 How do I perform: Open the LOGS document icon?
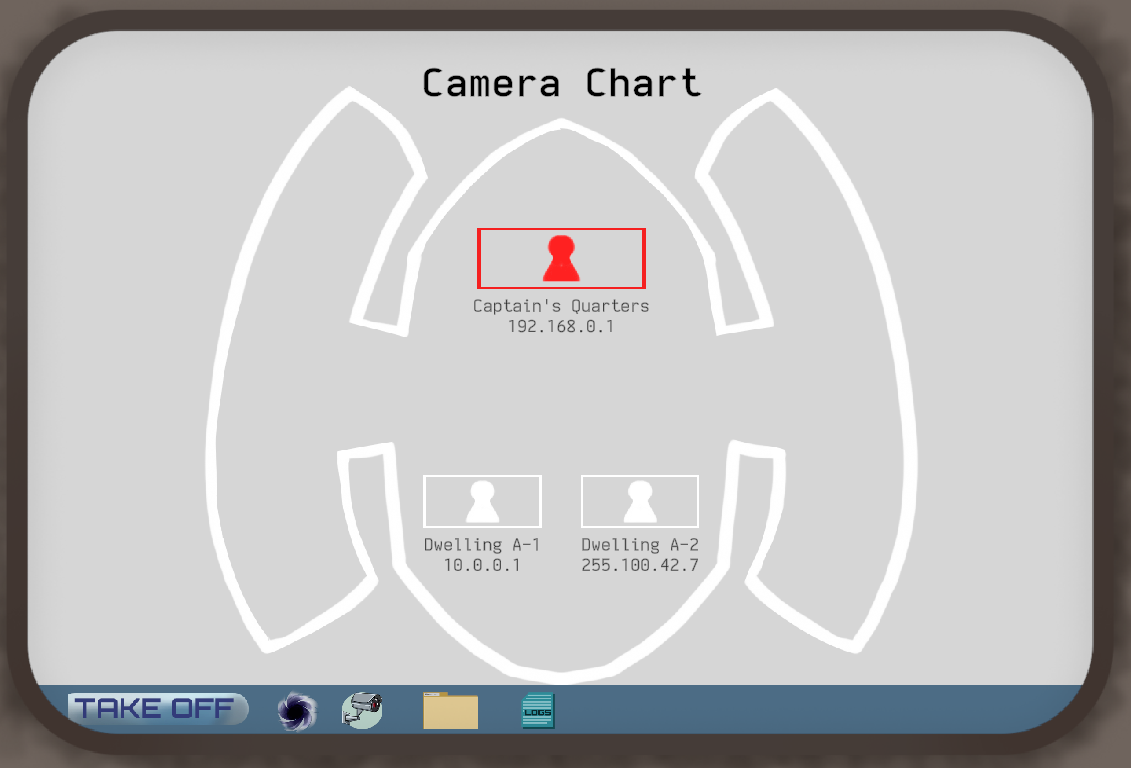coord(538,711)
